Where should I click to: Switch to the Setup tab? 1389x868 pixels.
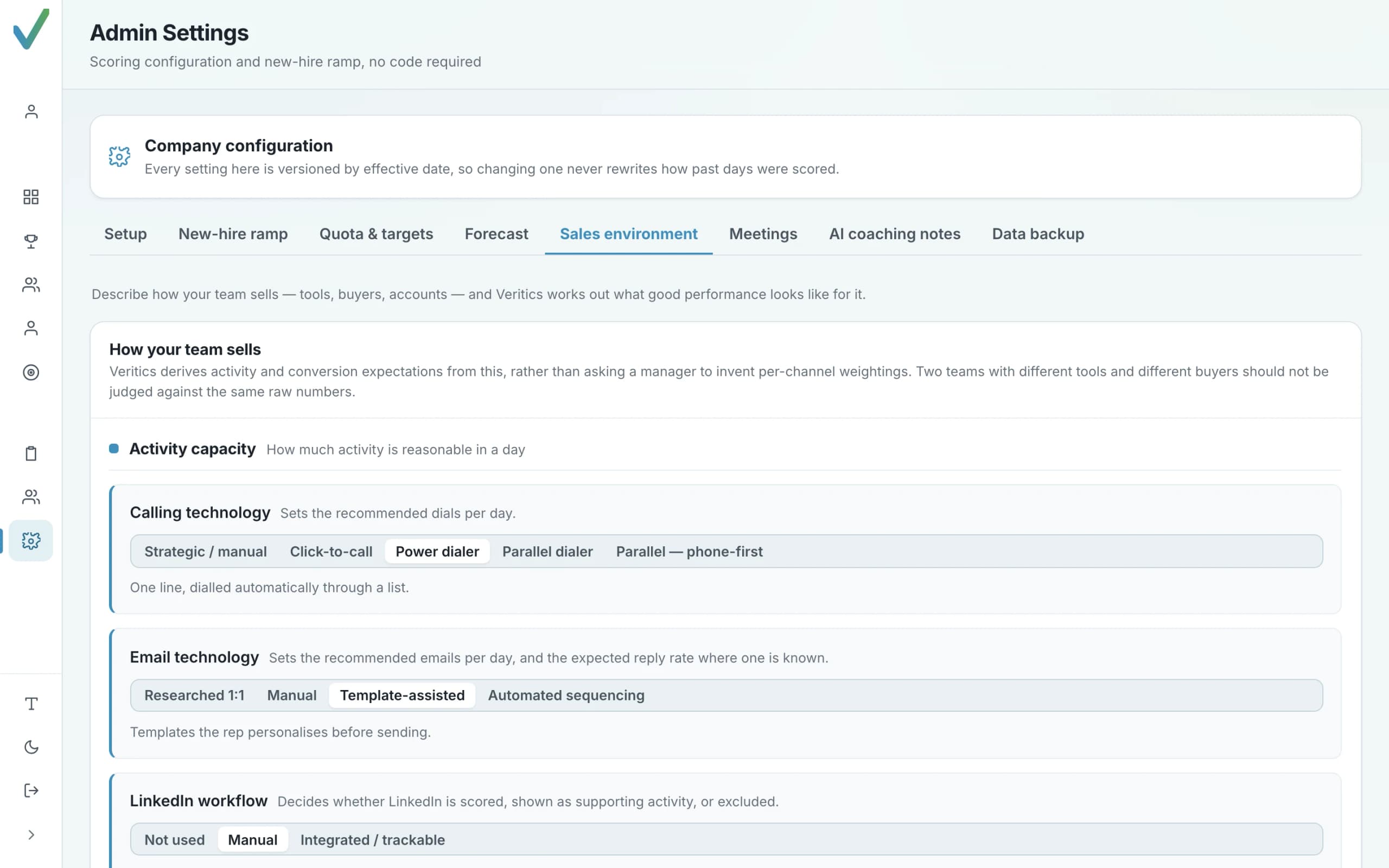point(125,234)
